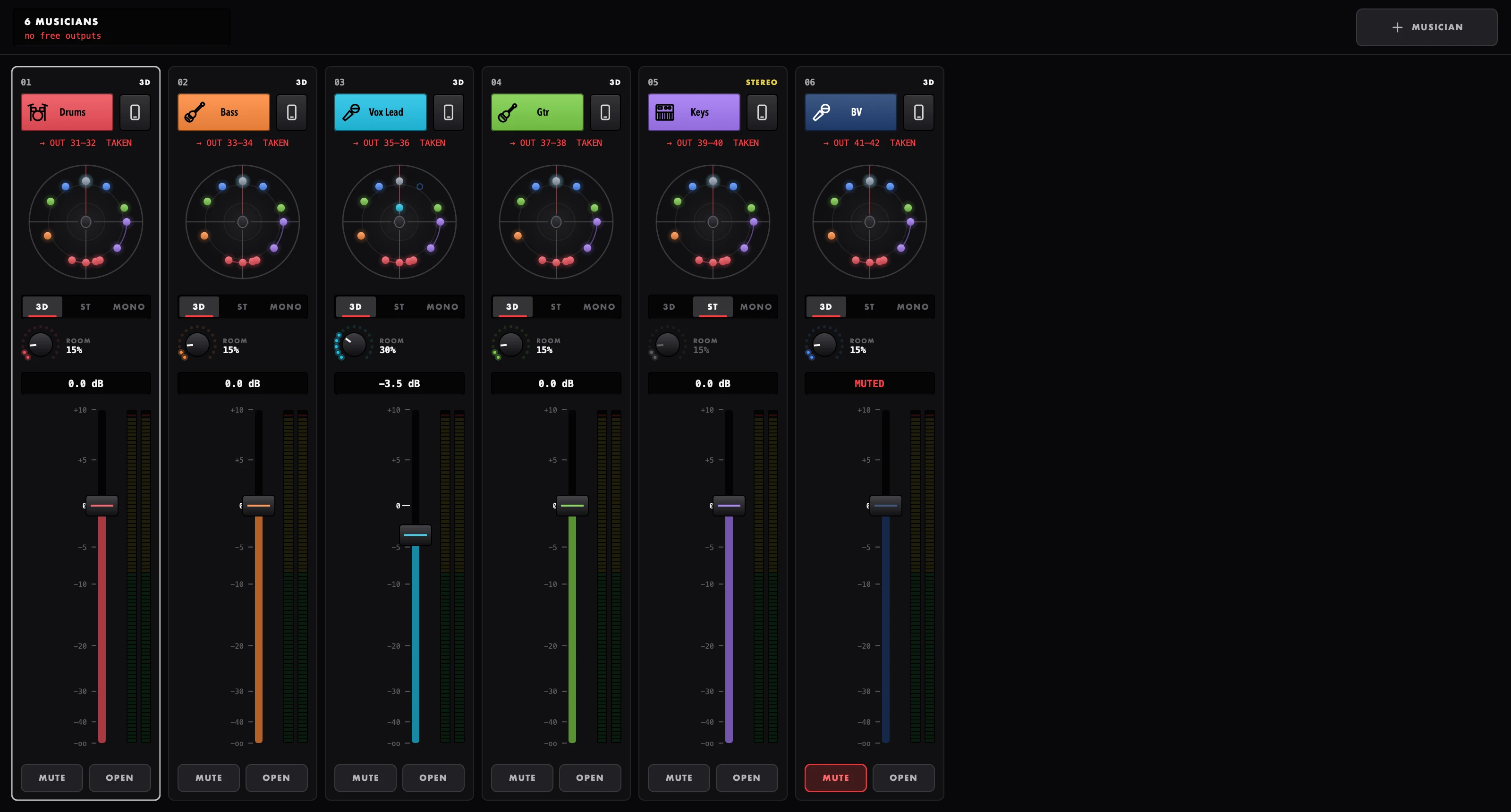Select the Drums musician tile
This screenshot has width=1511, height=812.
67,112
